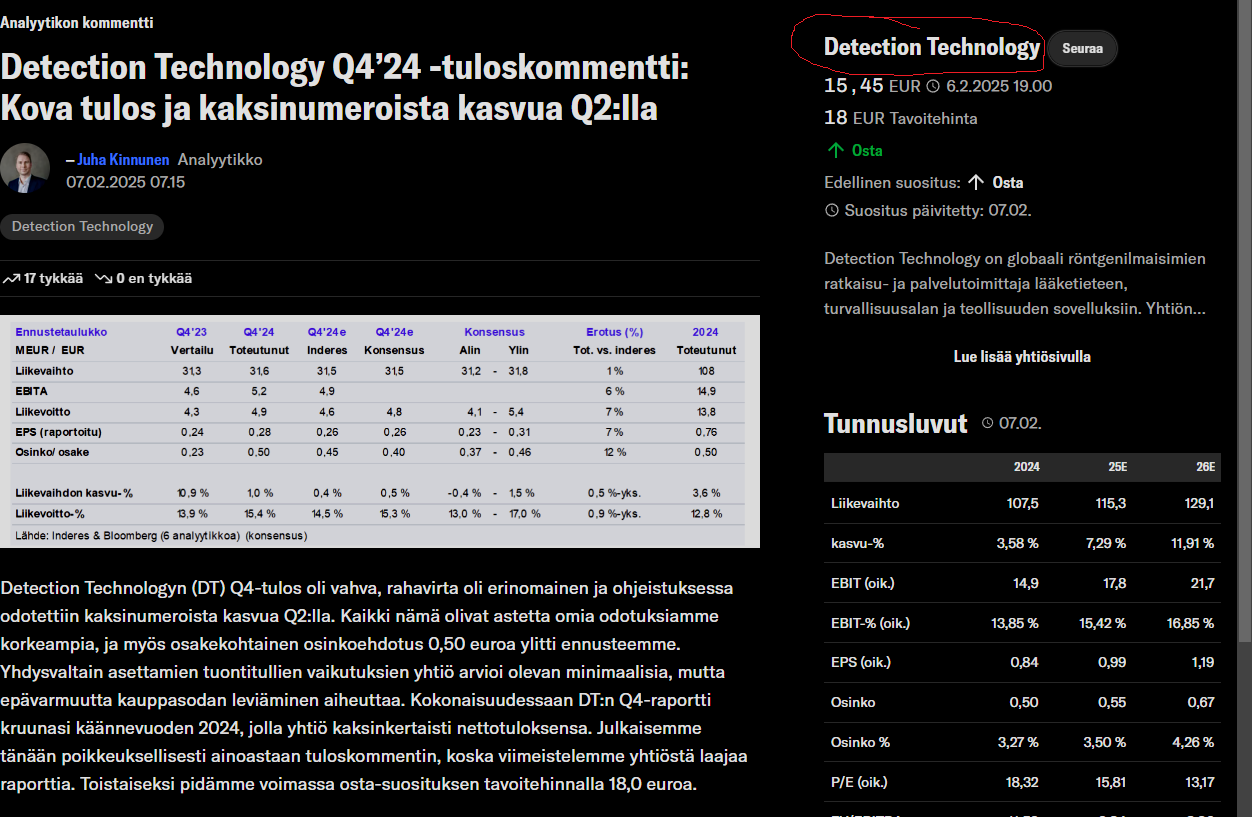This screenshot has width=1252, height=817.
Task: Click the 0 en tykkää count text
Action: click(x=154, y=279)
